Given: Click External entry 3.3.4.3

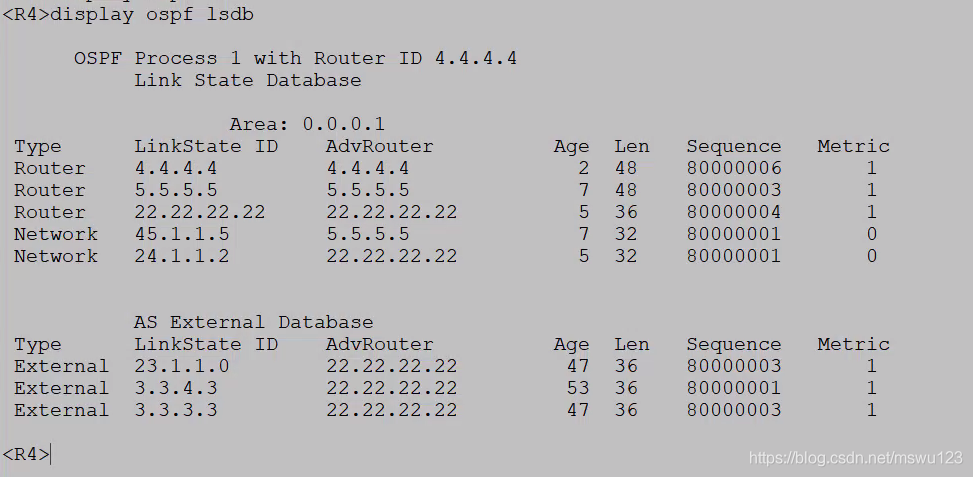Looking at the screenshot, I should point(176,388).
